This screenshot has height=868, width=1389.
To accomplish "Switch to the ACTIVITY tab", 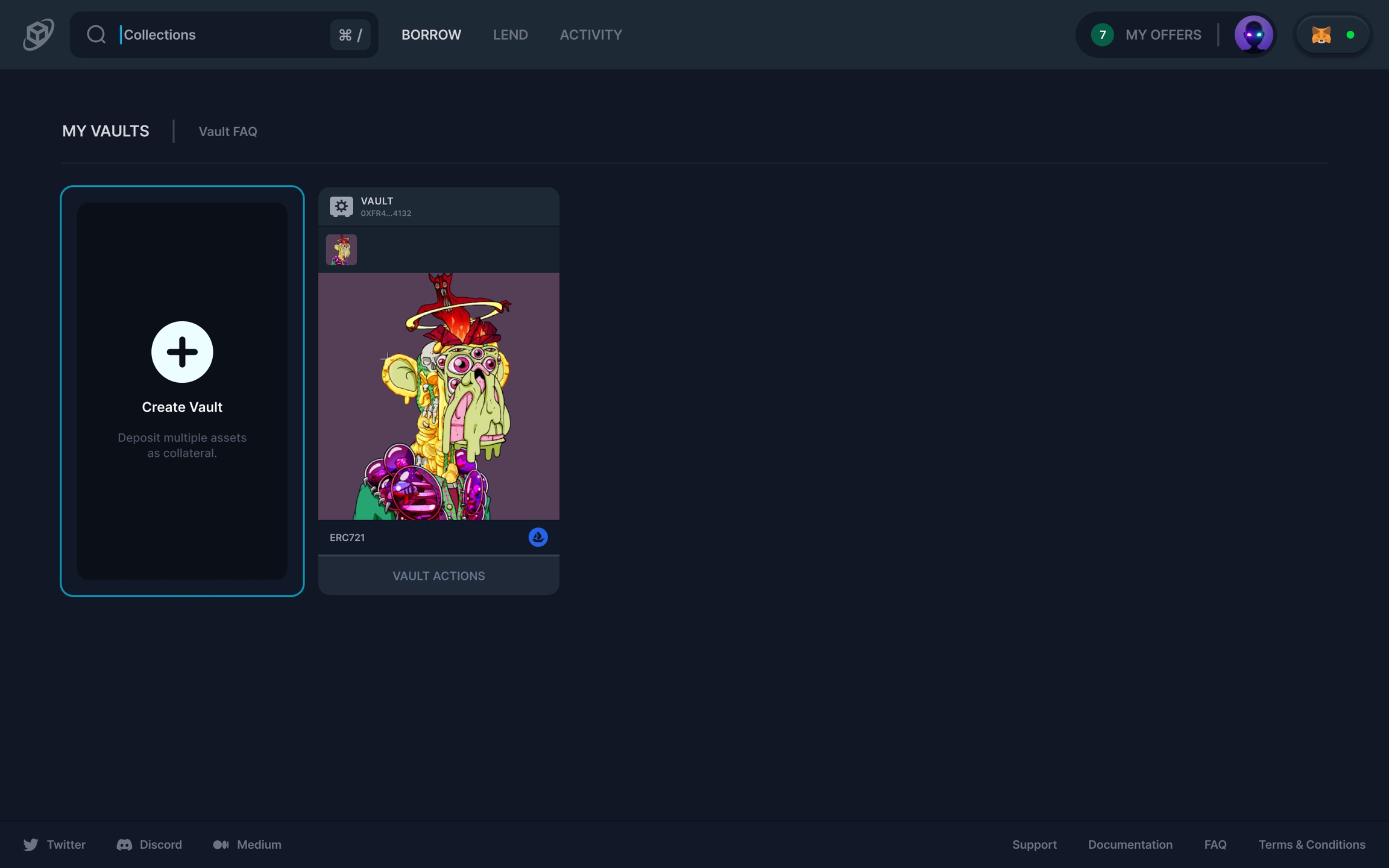I will point(591,34).
